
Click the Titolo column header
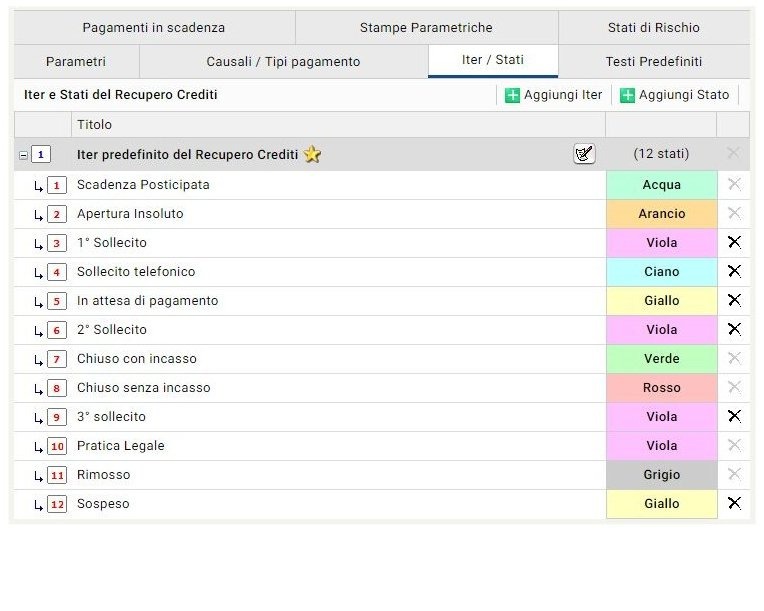coord(95,125)
